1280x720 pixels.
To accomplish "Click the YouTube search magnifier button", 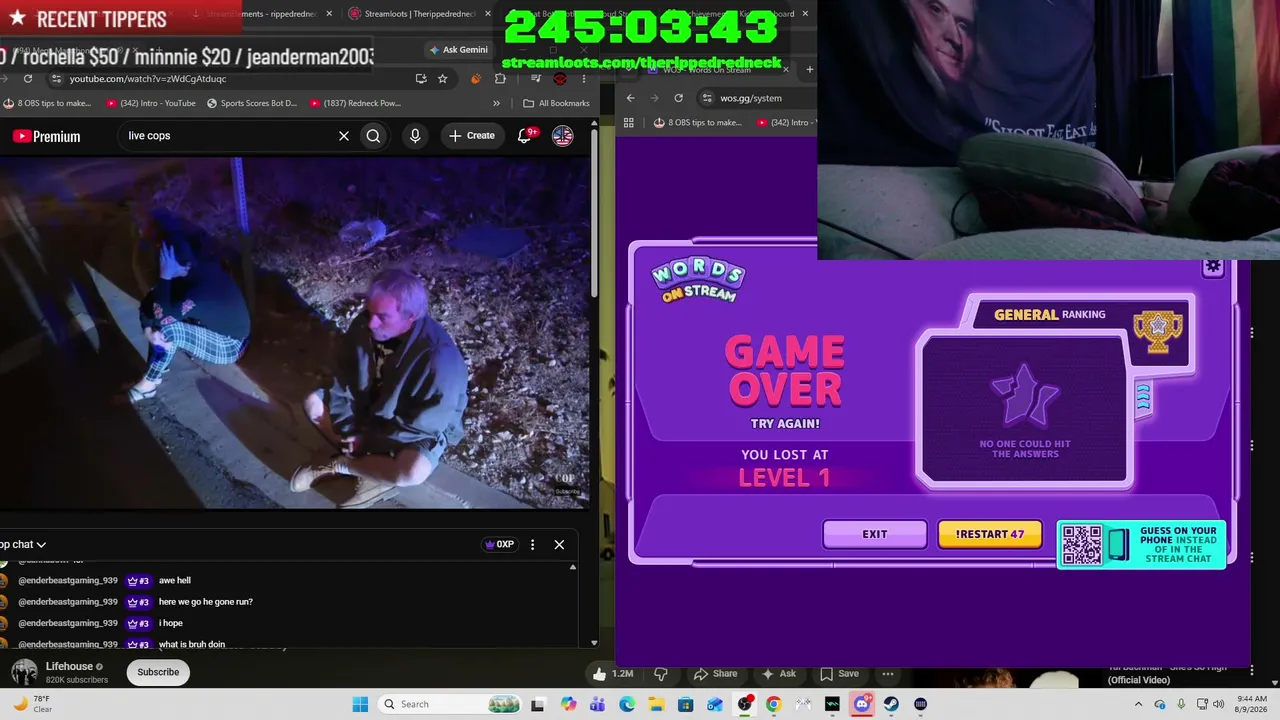I will pos(373,136).
